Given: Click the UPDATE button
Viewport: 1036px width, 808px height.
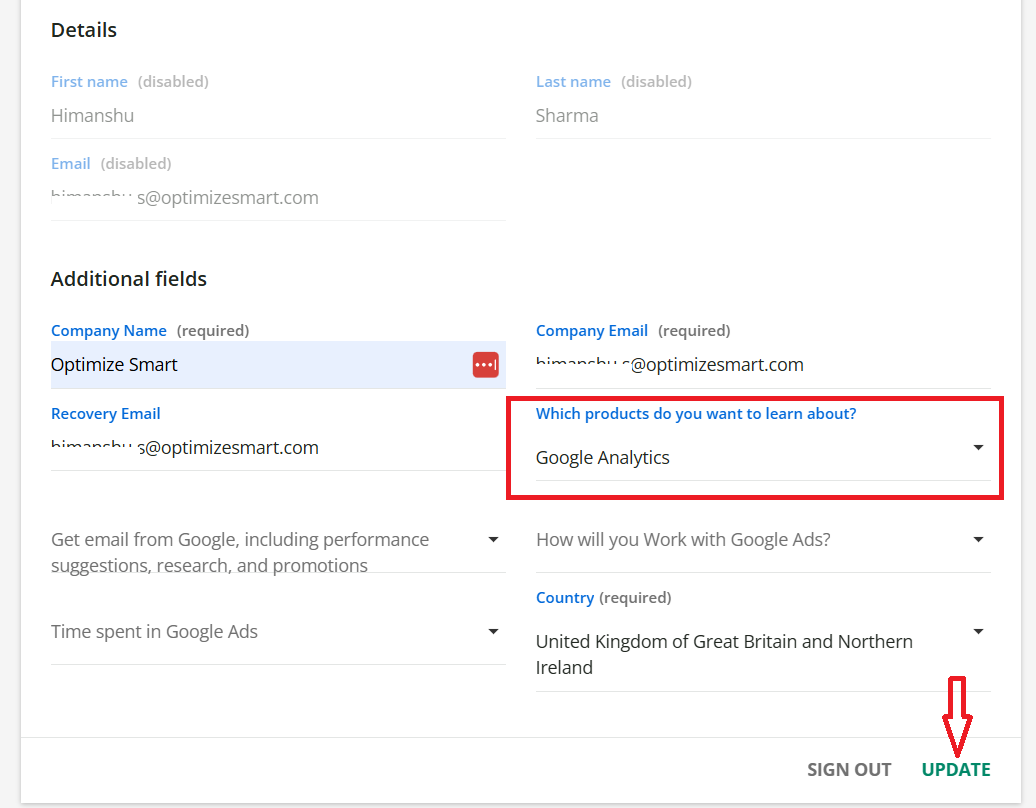Looking at the screenshot, I should tap(956, 769).
